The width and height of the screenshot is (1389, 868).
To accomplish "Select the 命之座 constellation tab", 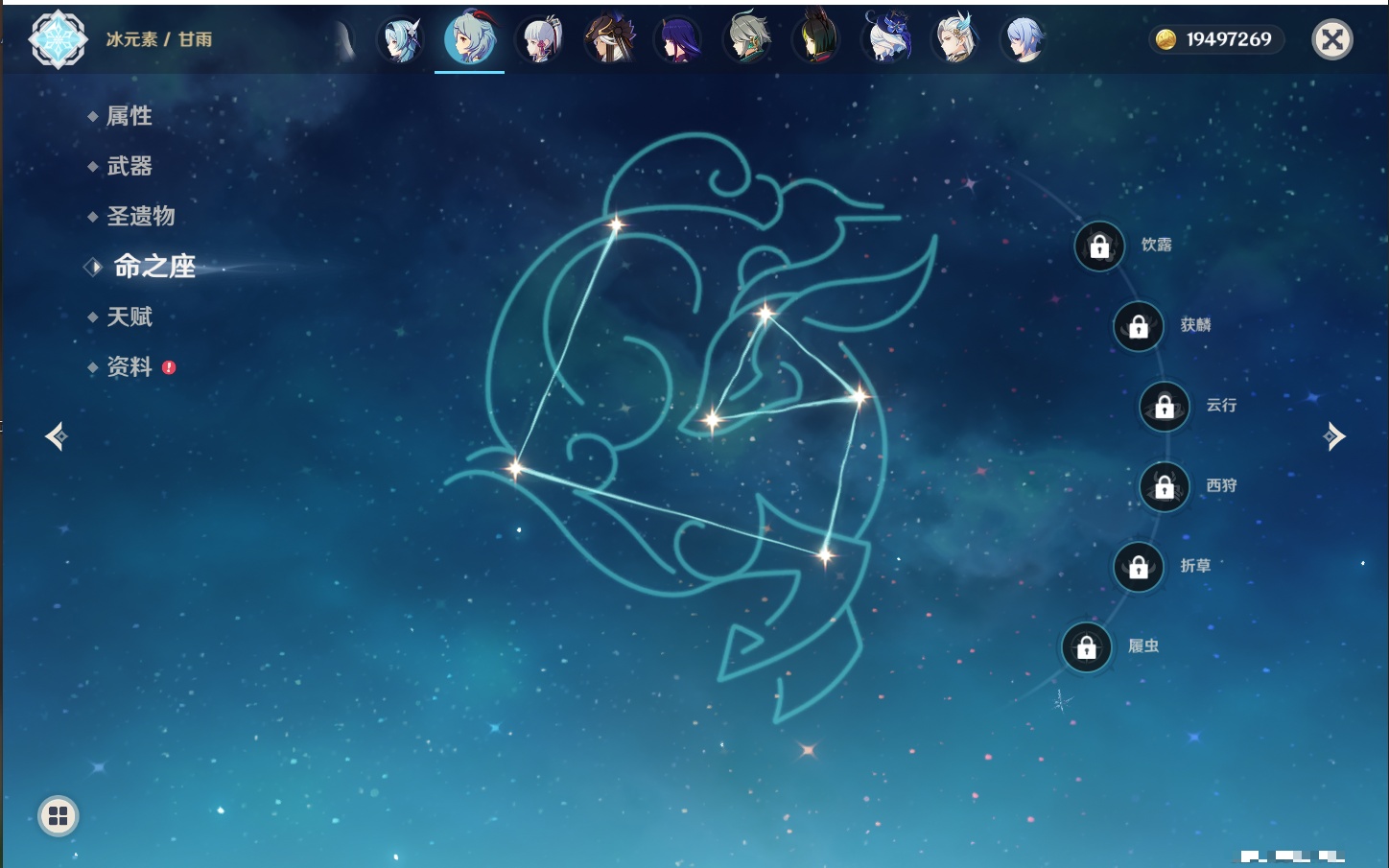I will 153,267.
